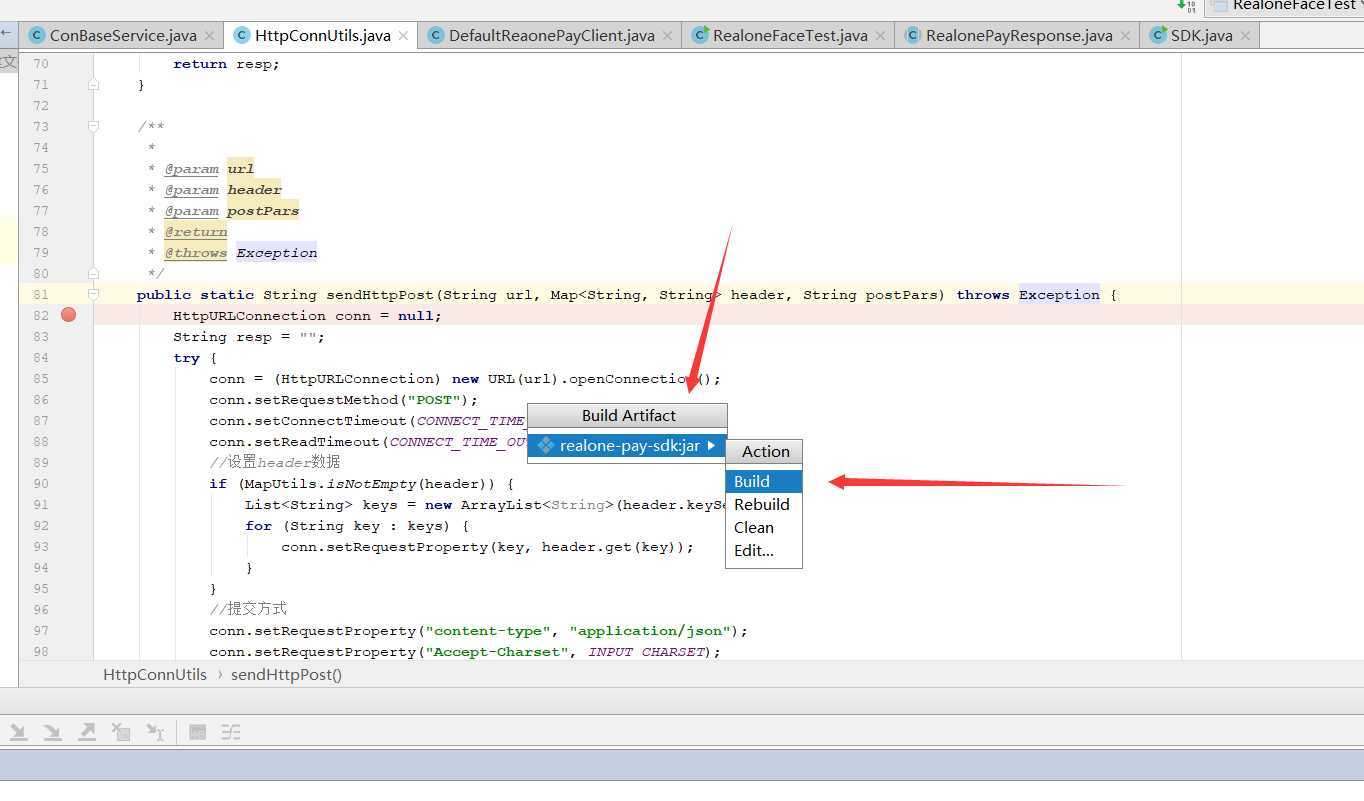The width and height of the screenshot is (1364, 801).
Task: Click 'postPars' in the Javadoc comment
Action: pyautogui.click(x=263, y=210)
